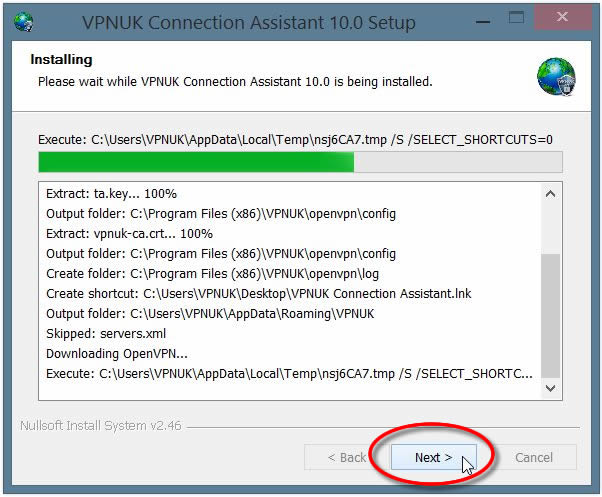This screenshot has height=497, width=602.
Task: Select 'Extract: vpnuk-ca.crt... 100%' line
Action: tap(129, 234)
